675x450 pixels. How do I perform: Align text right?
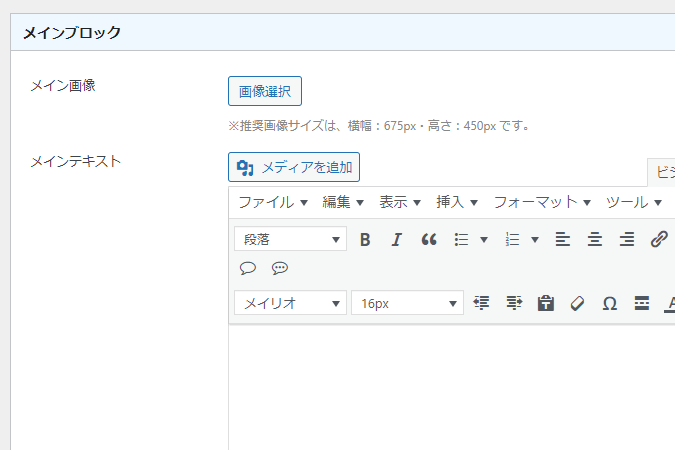627,239
